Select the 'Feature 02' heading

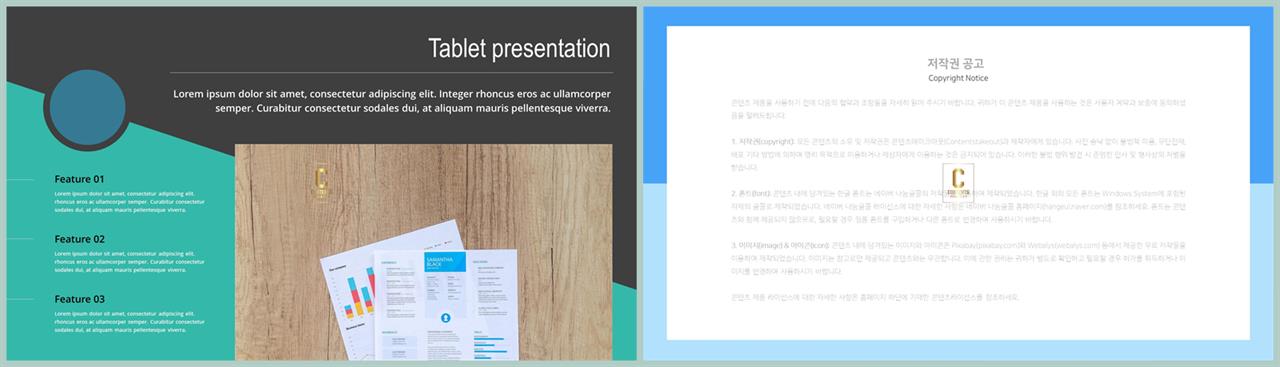point(80,239)
